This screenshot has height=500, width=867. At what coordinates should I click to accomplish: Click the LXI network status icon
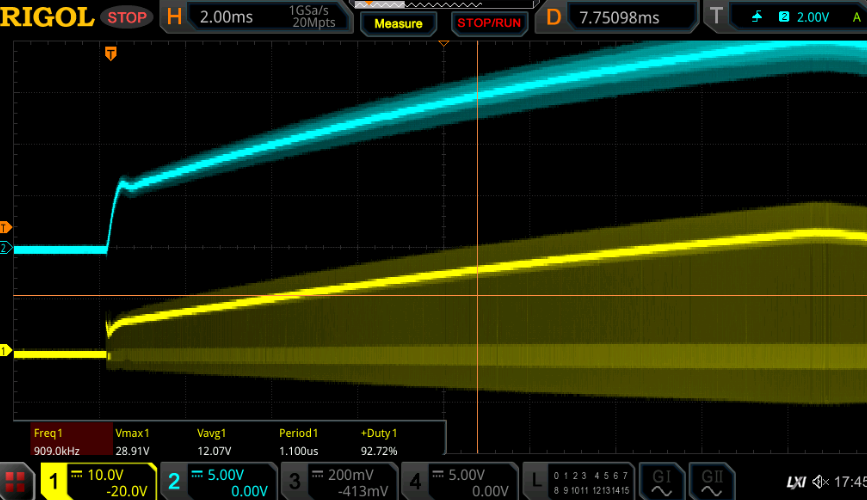click(796, 482)
